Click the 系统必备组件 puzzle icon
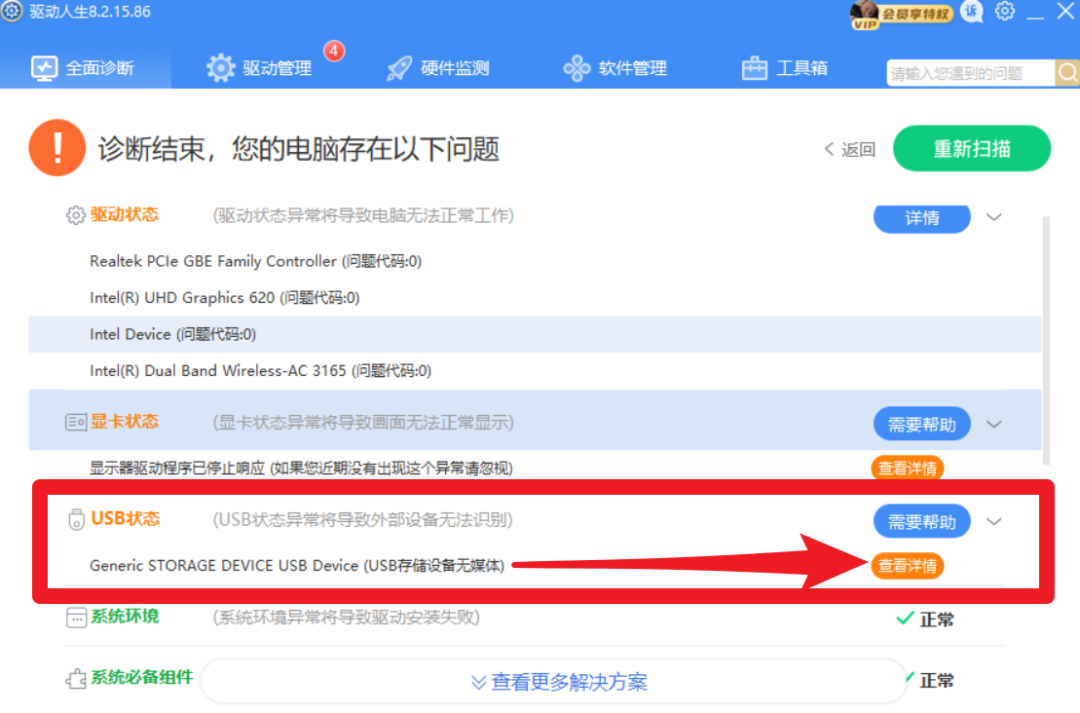This screenshot has height=713, width=1080. click(76, 679)
